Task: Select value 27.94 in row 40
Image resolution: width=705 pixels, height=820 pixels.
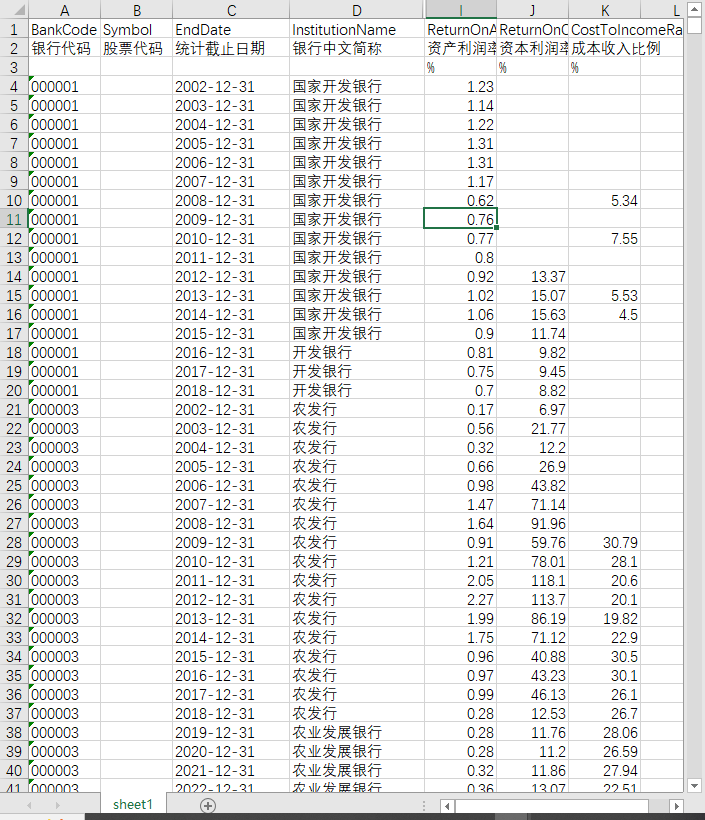Action: [x=605, y=770]
